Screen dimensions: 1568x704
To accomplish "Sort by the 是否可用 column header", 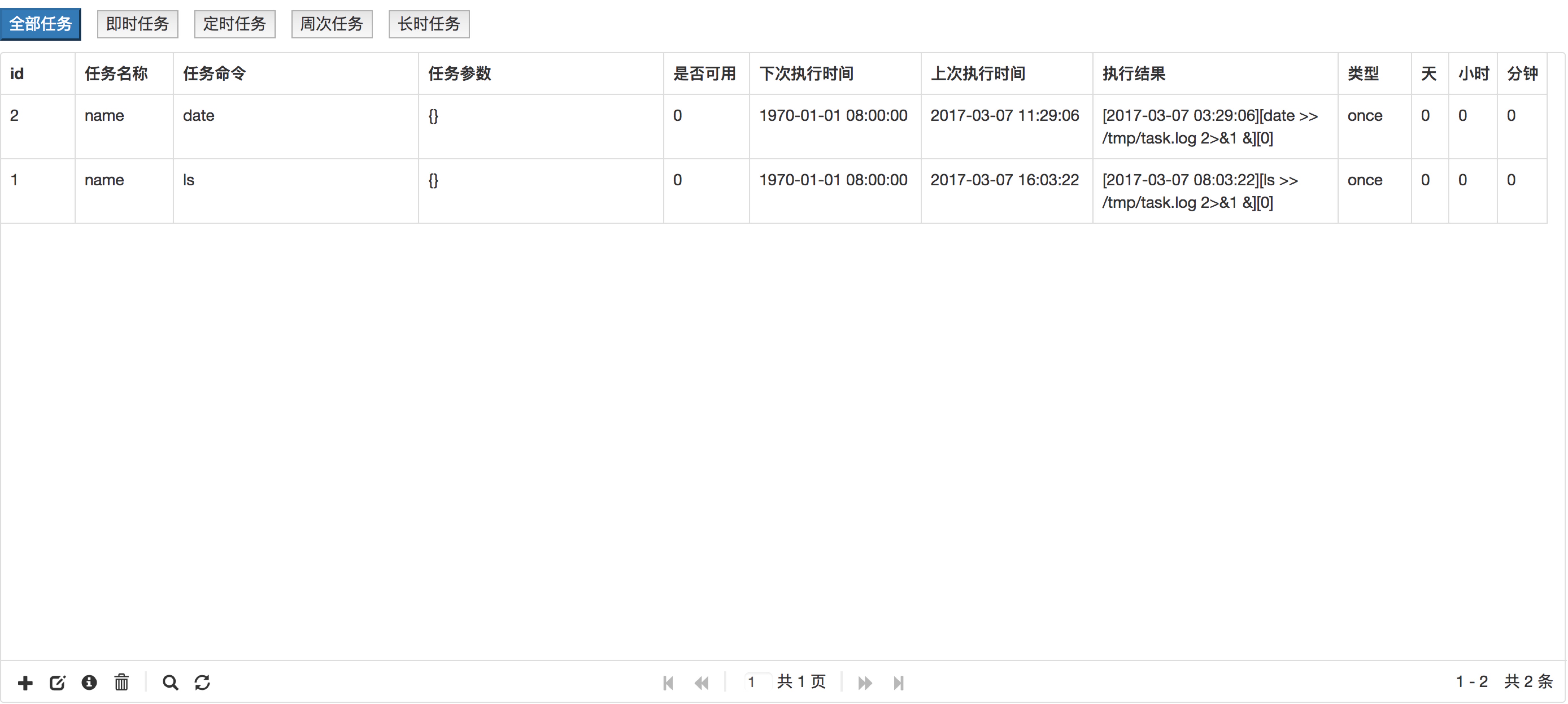I will click(x=707, y=74).
